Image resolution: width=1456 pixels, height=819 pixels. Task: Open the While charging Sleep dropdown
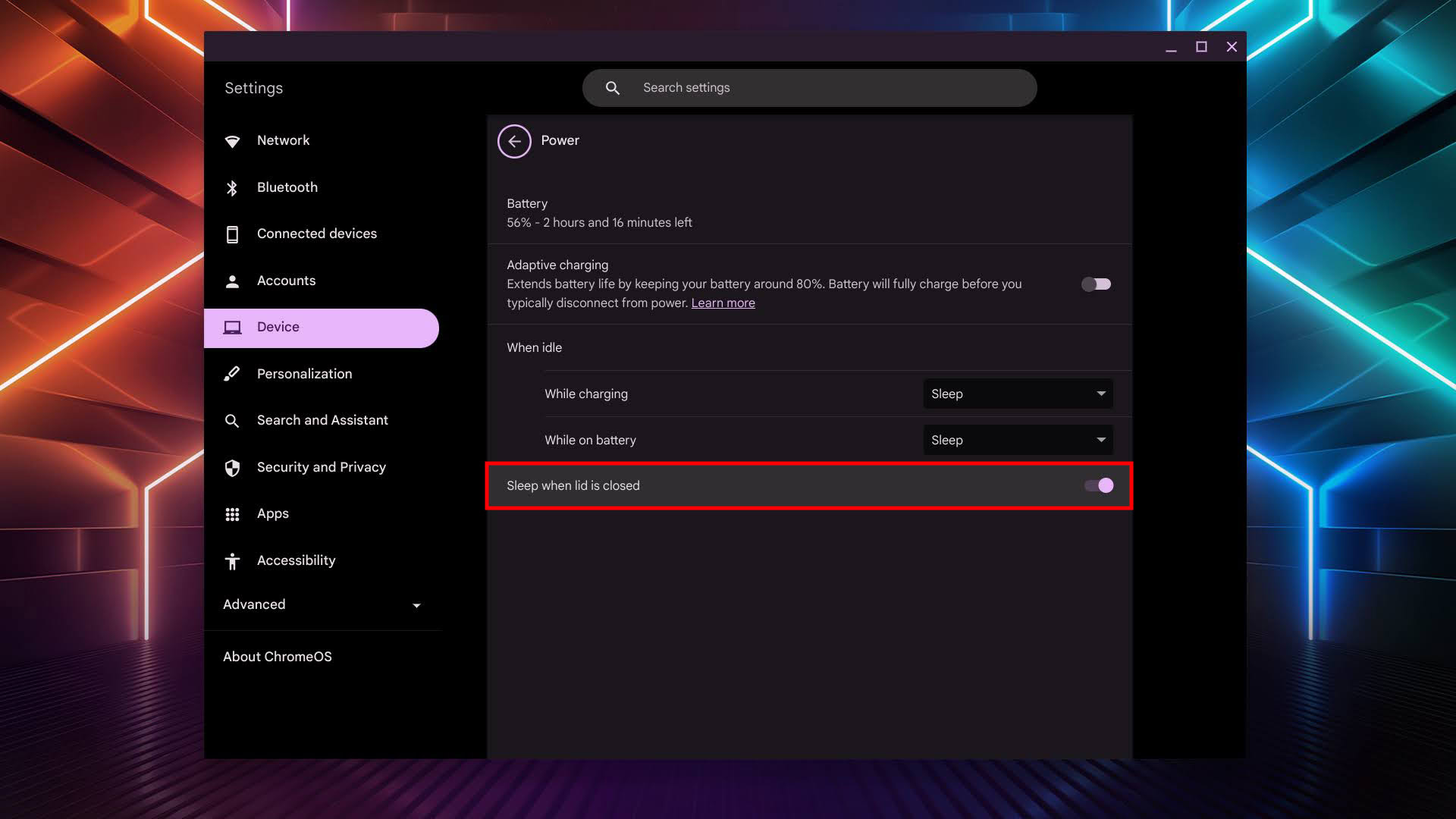click(1018, 394)
